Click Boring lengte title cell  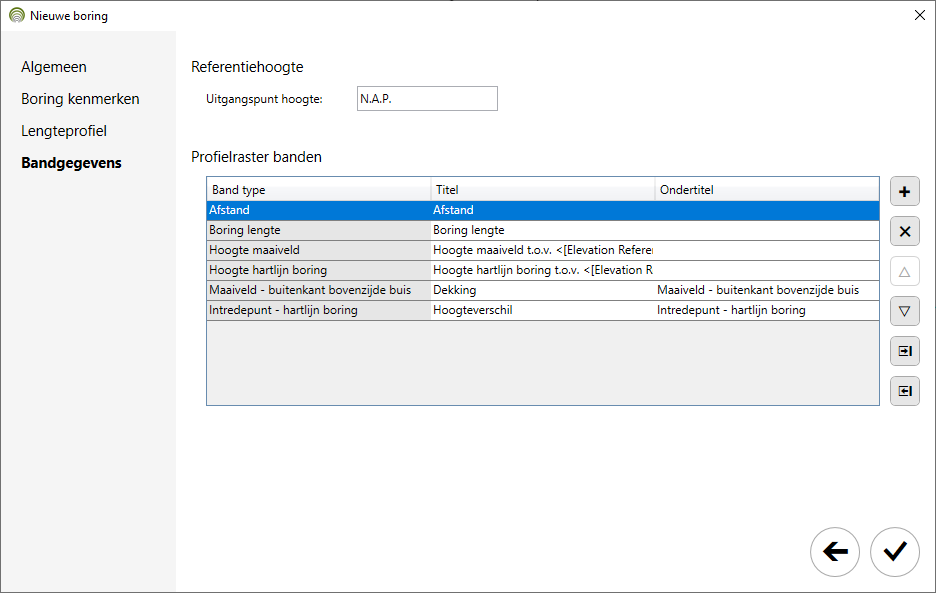click(x=543, y=231)
